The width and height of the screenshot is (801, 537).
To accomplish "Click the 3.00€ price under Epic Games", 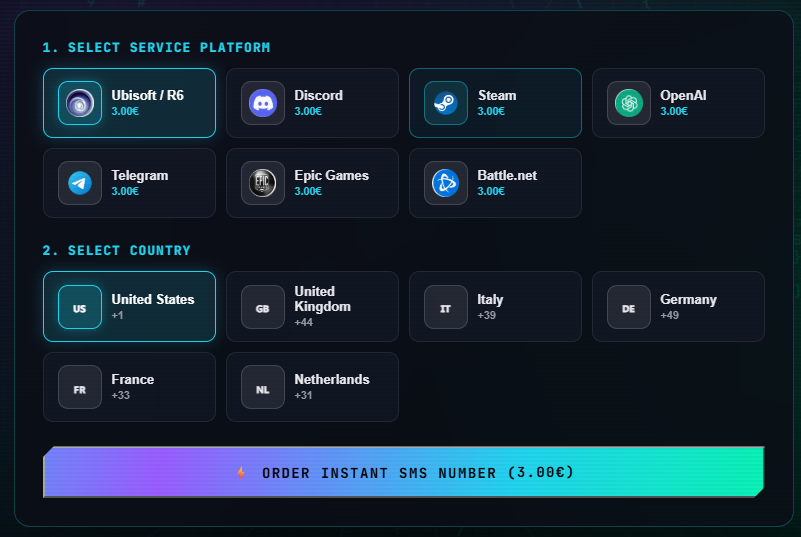I will pos(308,192).
